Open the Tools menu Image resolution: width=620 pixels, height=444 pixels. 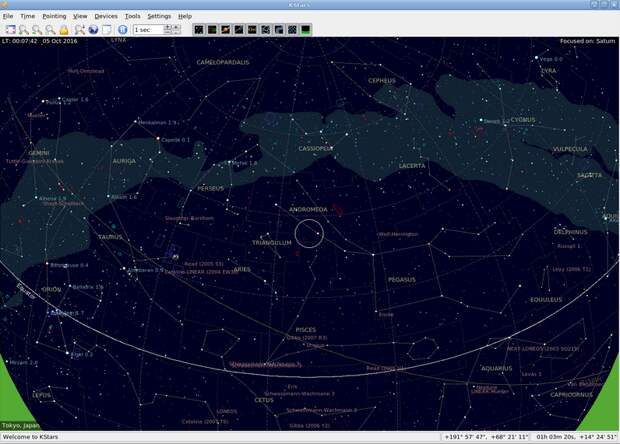coord(132,16)
